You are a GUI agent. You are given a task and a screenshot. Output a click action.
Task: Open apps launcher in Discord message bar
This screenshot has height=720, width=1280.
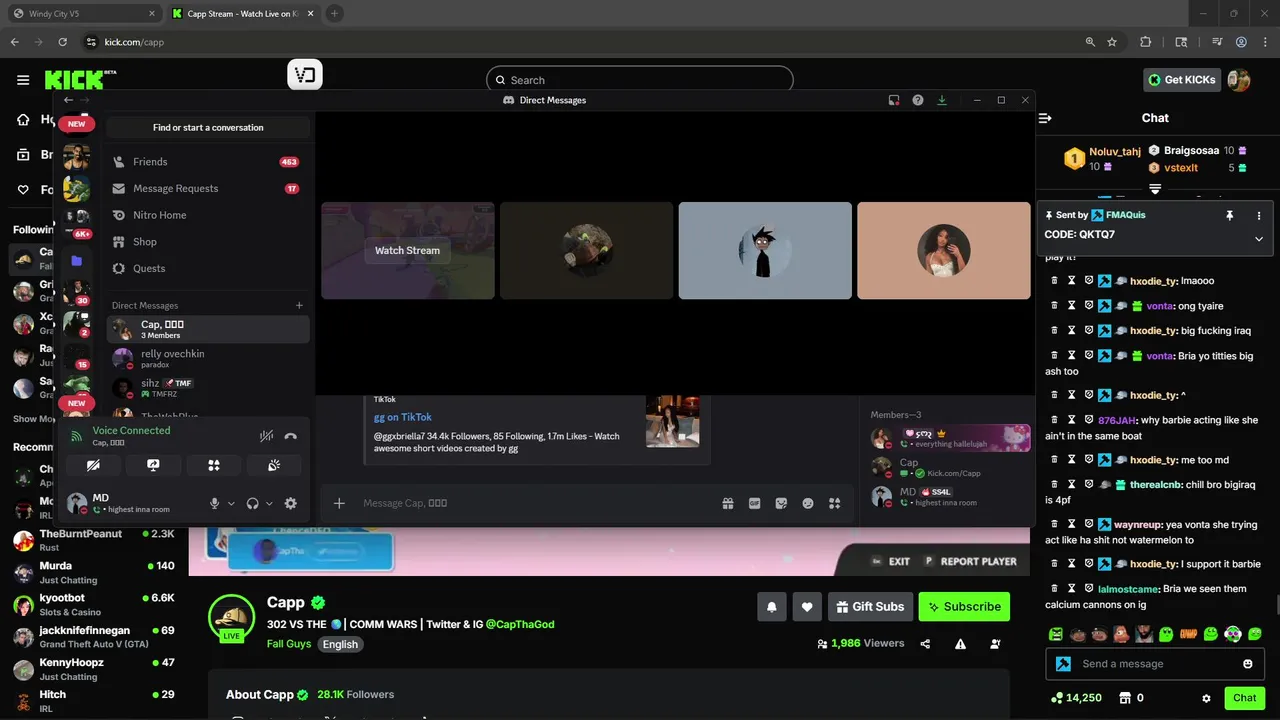tap(835, 503)
